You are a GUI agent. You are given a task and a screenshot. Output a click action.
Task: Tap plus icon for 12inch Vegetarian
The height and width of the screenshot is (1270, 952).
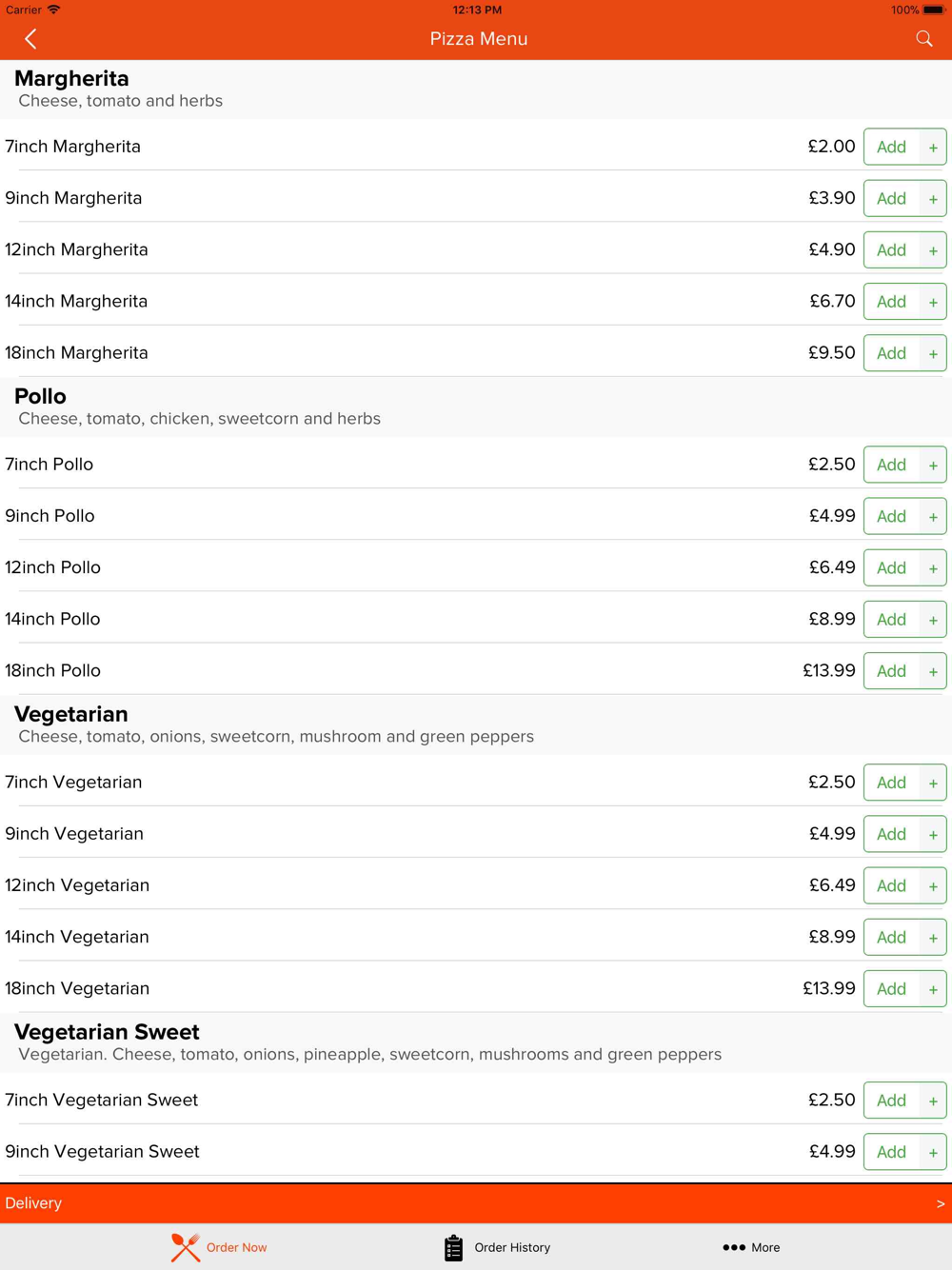tap(933, 886)
